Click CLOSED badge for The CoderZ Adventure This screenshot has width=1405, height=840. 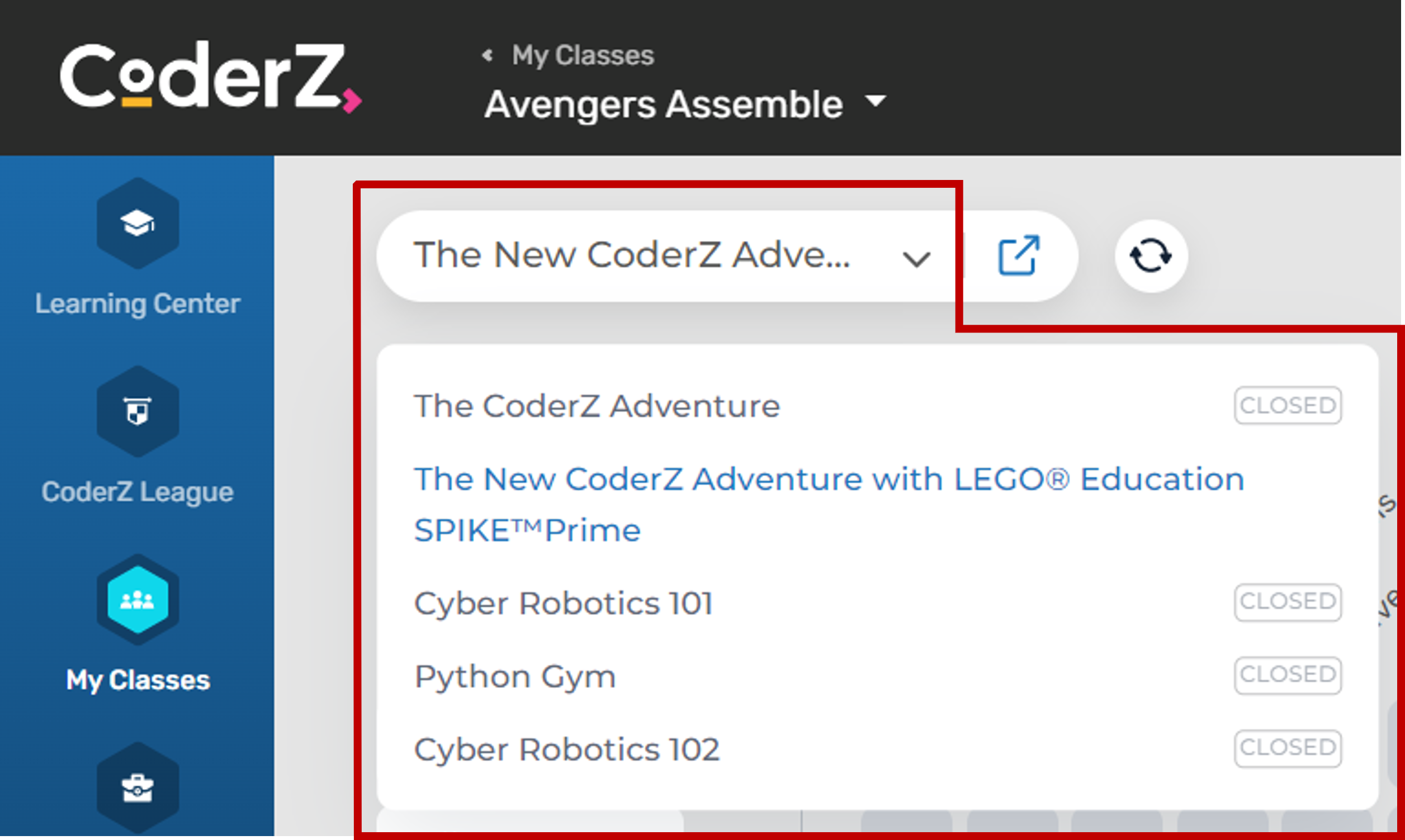(1287, 406)
